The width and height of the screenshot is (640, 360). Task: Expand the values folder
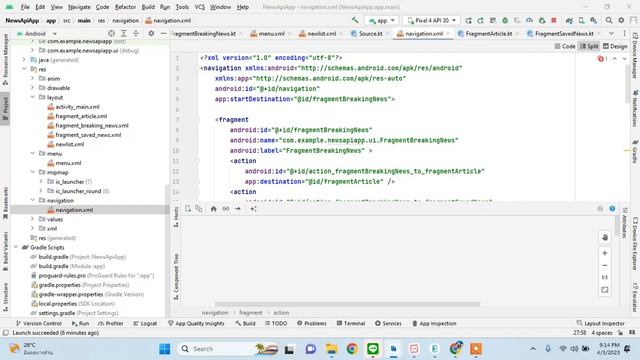coord(32,219)
